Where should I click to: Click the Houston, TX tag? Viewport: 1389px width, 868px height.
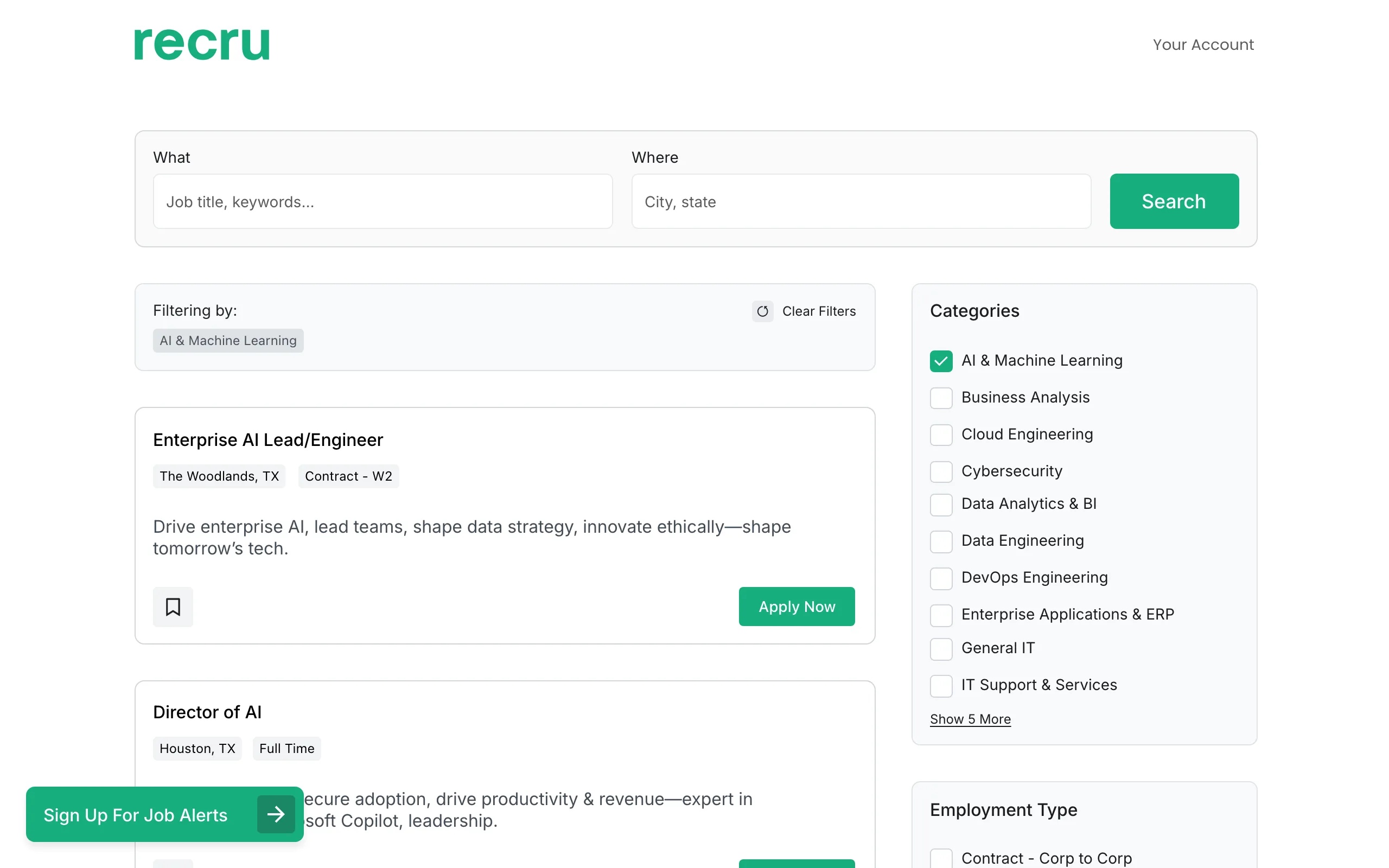[197, 749]
